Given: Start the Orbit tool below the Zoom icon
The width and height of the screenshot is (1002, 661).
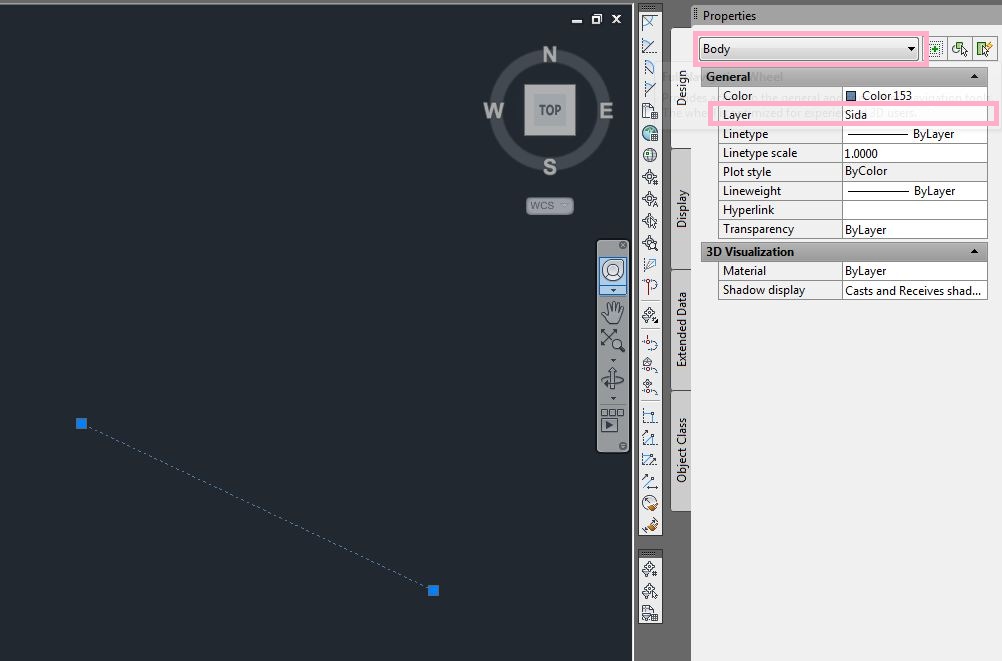Looking at the screenshot, I should click(x=613, y=380).
